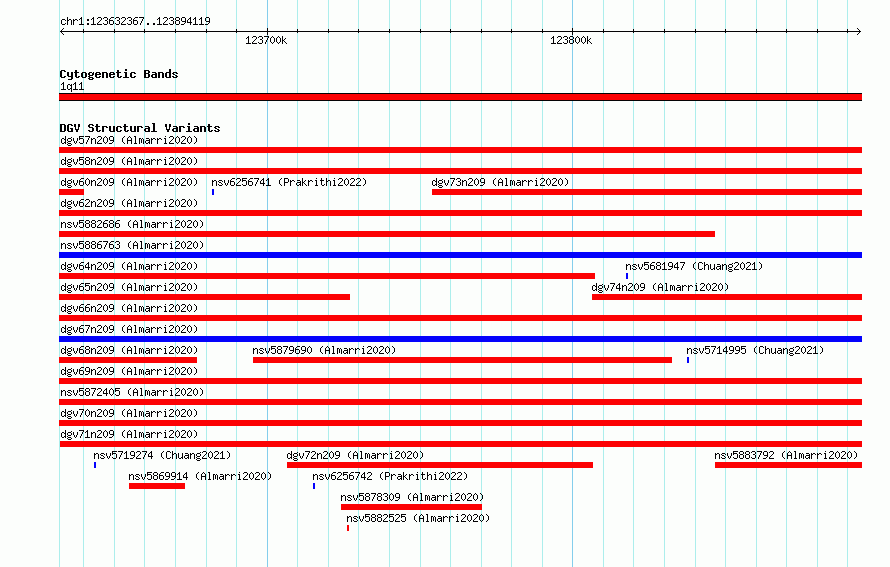Click the small blue nsv5714995 marker
Image resolution: width=890 pixels, height=567 pixels.
(688, 360)
